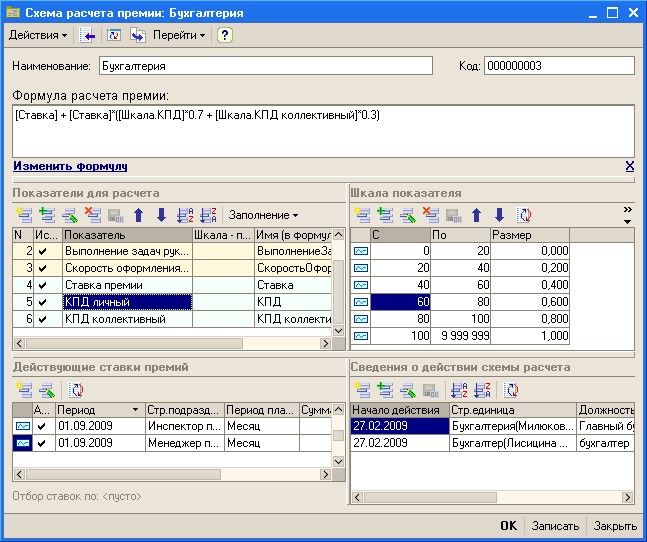Open the Заполнение dropdown
This screenshot has width=647, height=542.
tap(263, 215)
